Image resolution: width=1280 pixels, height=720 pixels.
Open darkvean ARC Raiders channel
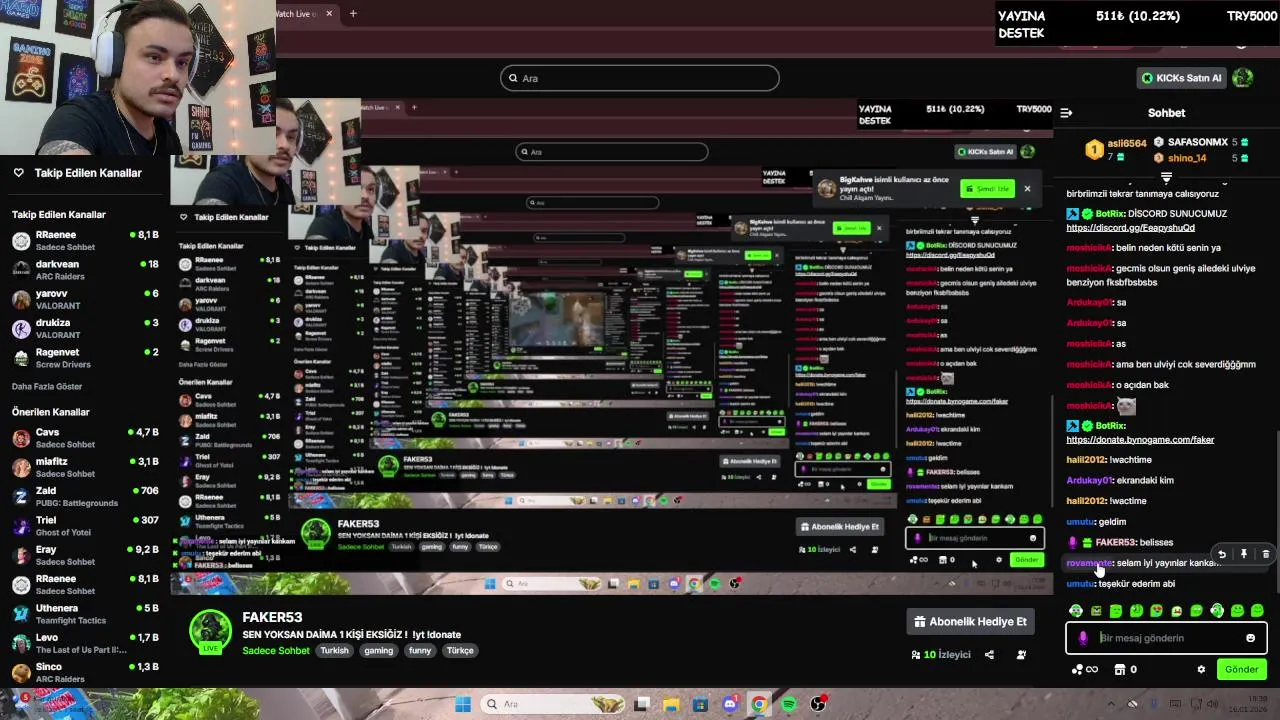pyautogui.click(x=85, y=270)
